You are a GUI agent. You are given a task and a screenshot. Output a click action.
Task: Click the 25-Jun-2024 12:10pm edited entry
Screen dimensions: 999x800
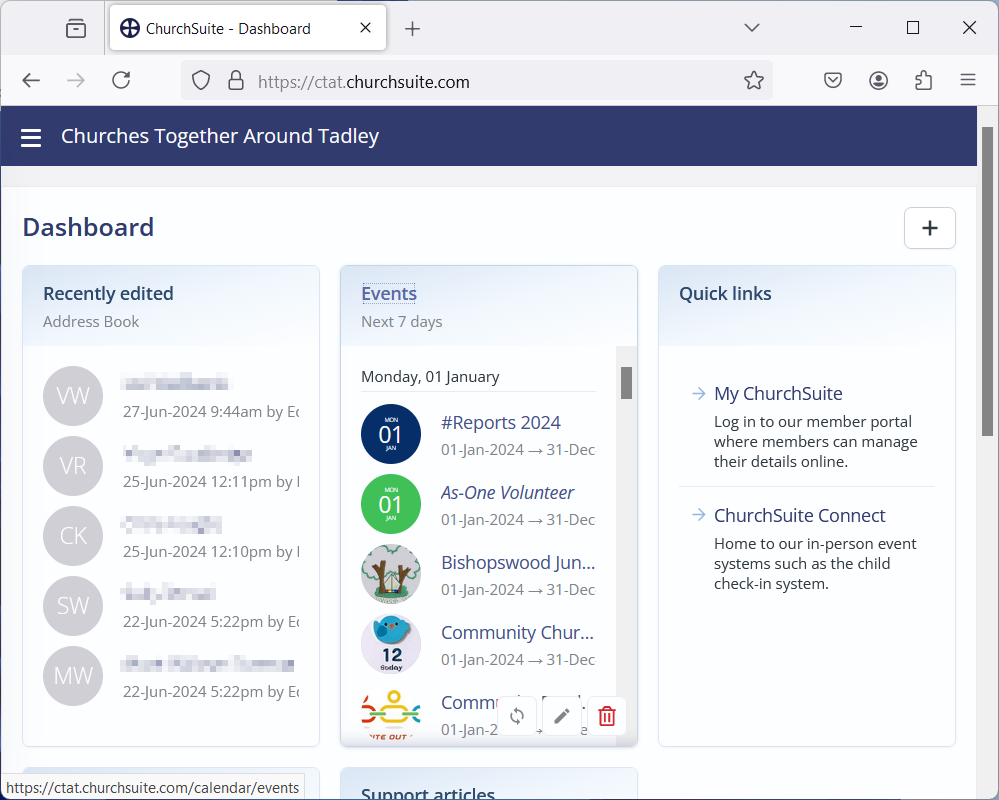click(x=210, y=552)
